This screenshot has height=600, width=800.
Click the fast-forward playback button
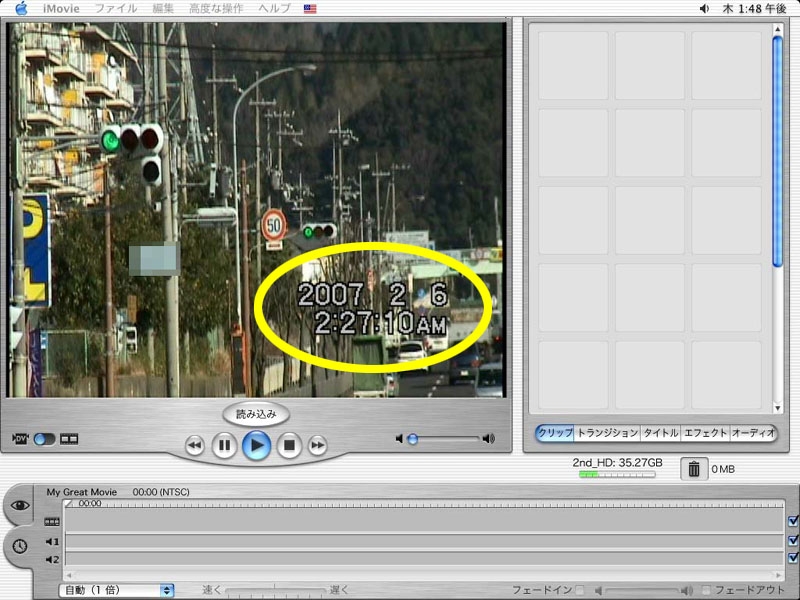[317, 445]
